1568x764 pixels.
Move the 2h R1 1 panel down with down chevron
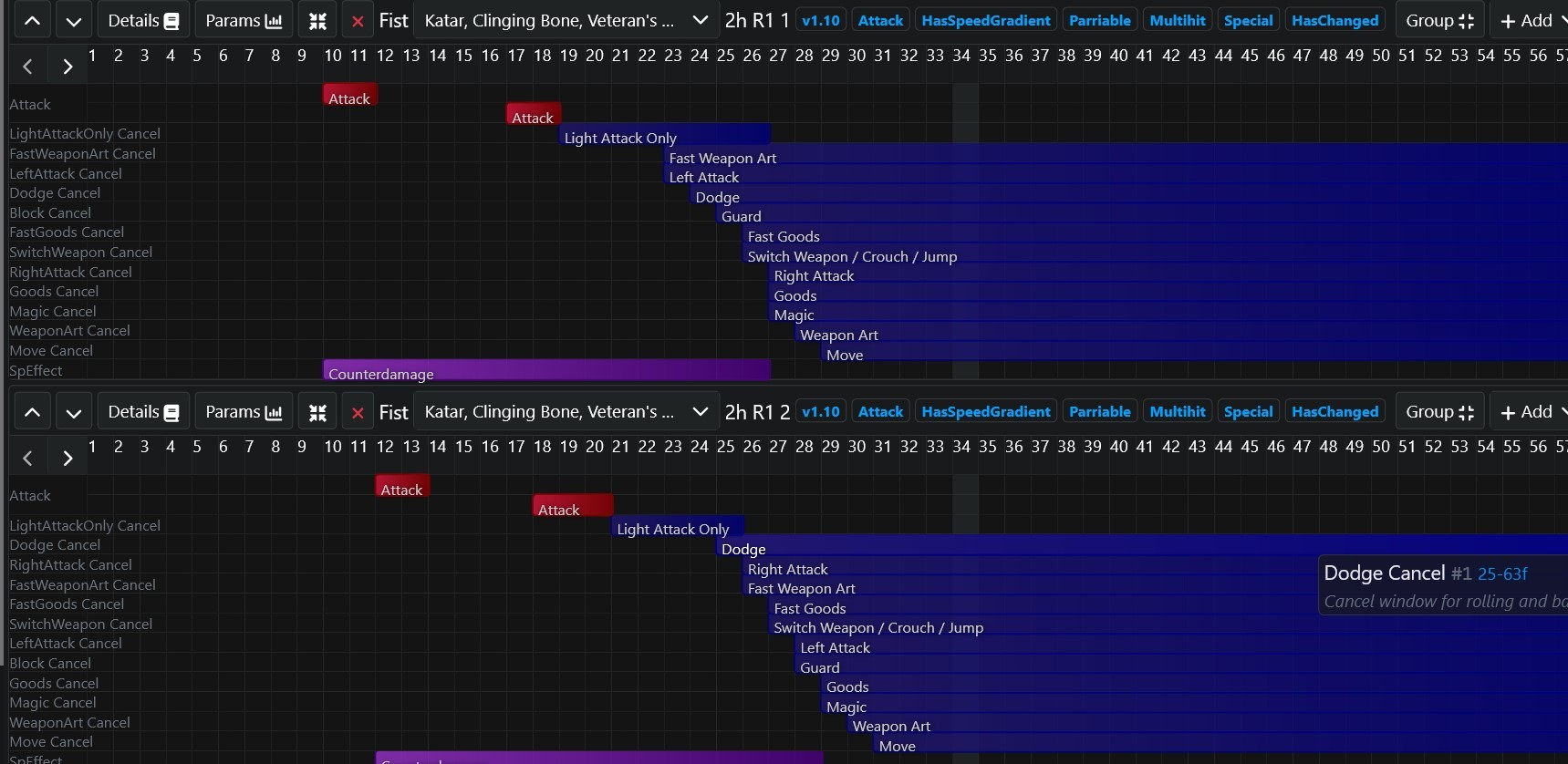(x=74, y=20)
